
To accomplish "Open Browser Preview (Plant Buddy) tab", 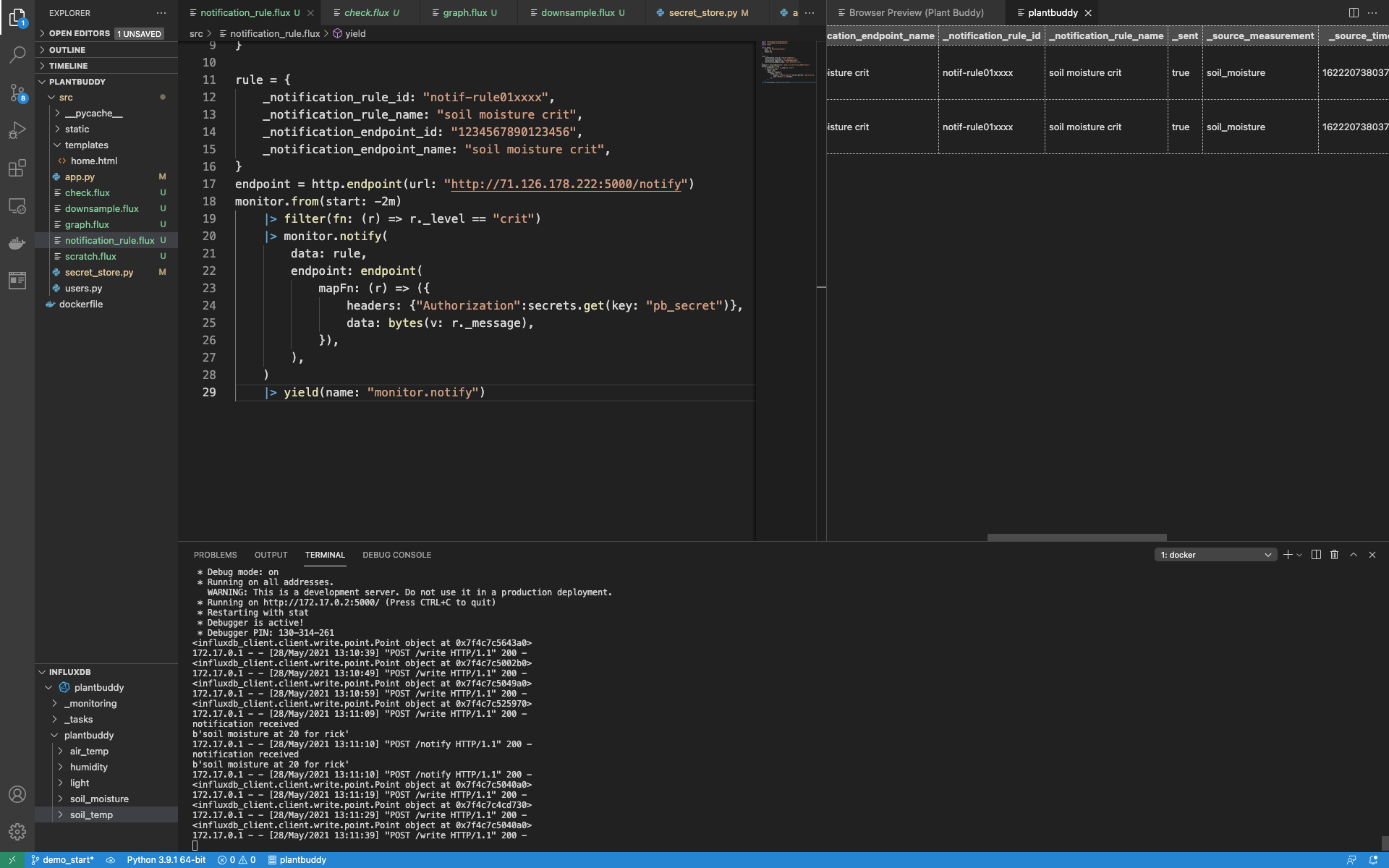I will (916, 13).
